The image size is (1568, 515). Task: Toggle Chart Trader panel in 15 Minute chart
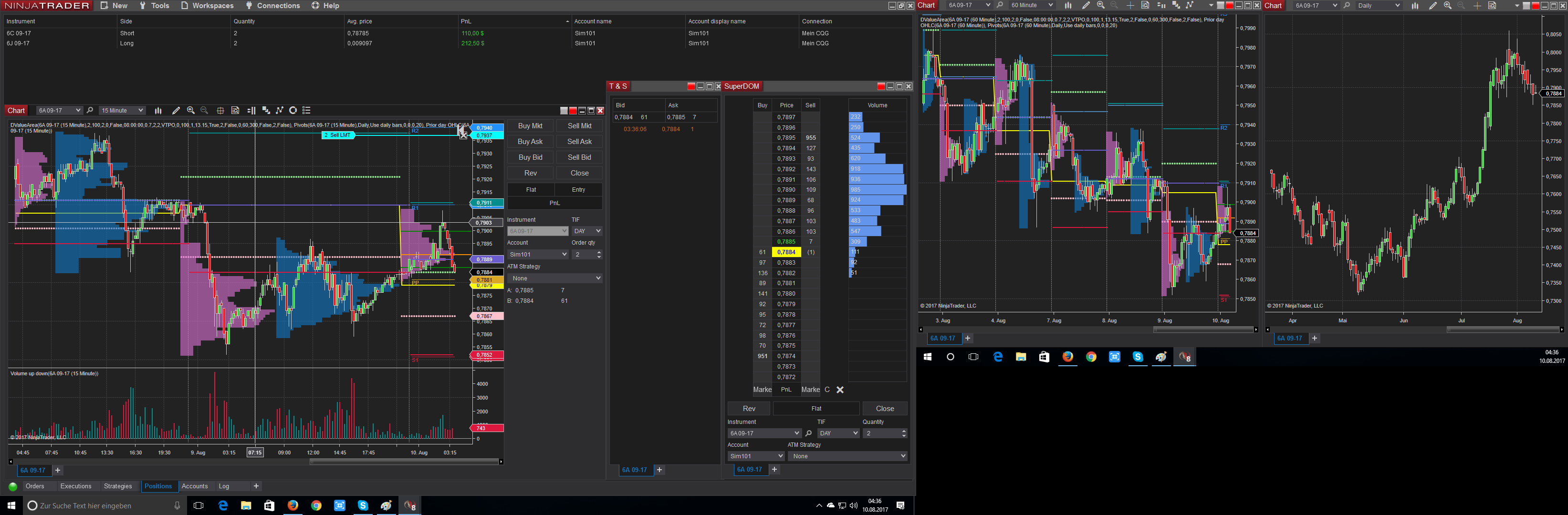click(x=251, y=111)
